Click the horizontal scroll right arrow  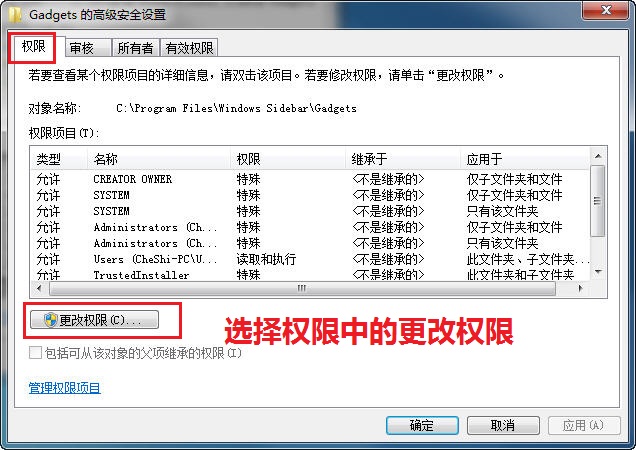[x=580, y=289]
